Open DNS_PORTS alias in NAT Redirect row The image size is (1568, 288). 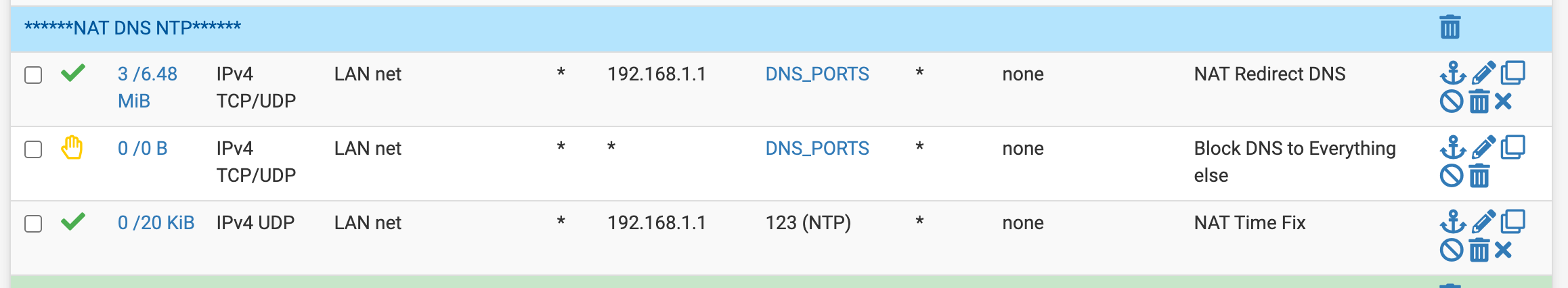coord(817,74)
